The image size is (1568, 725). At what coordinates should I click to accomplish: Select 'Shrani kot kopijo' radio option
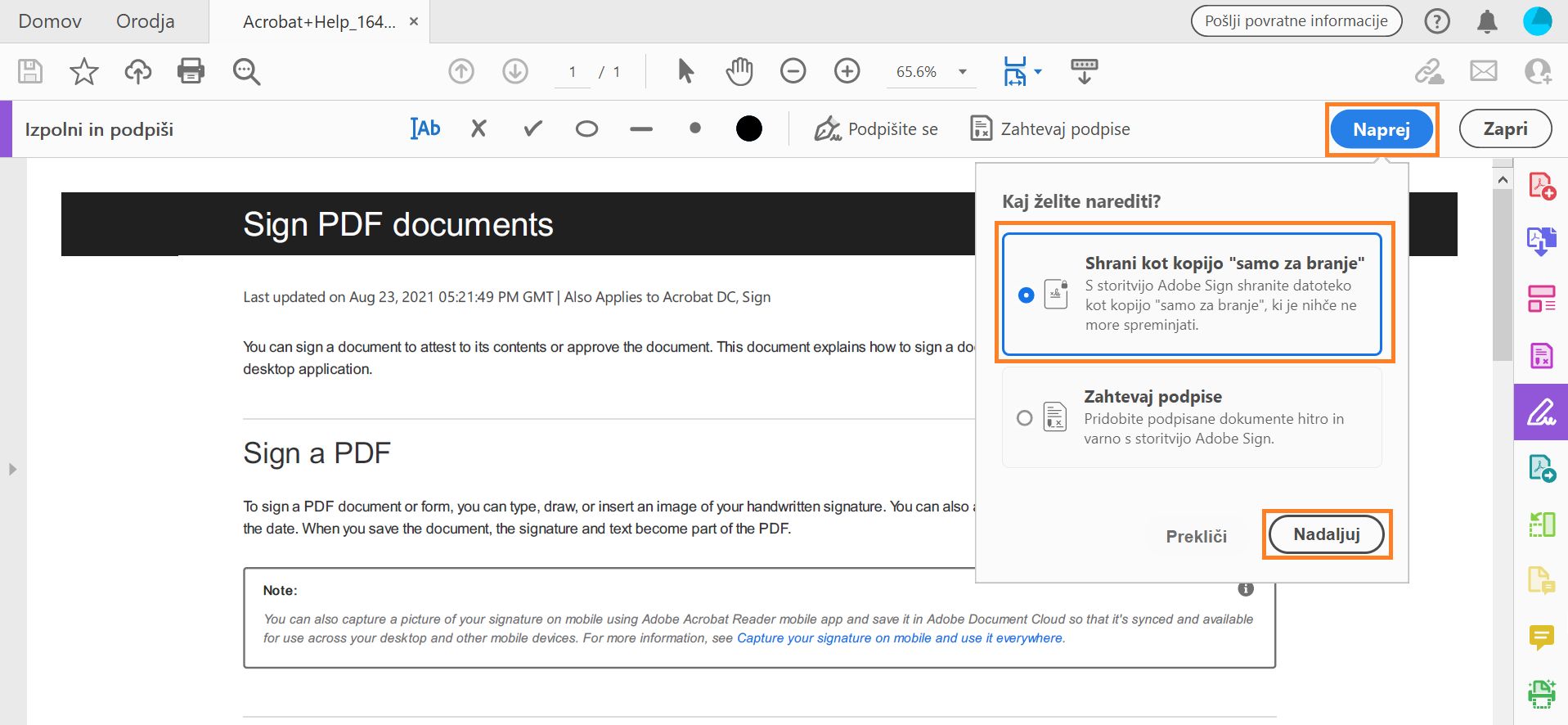(1026, 295)
